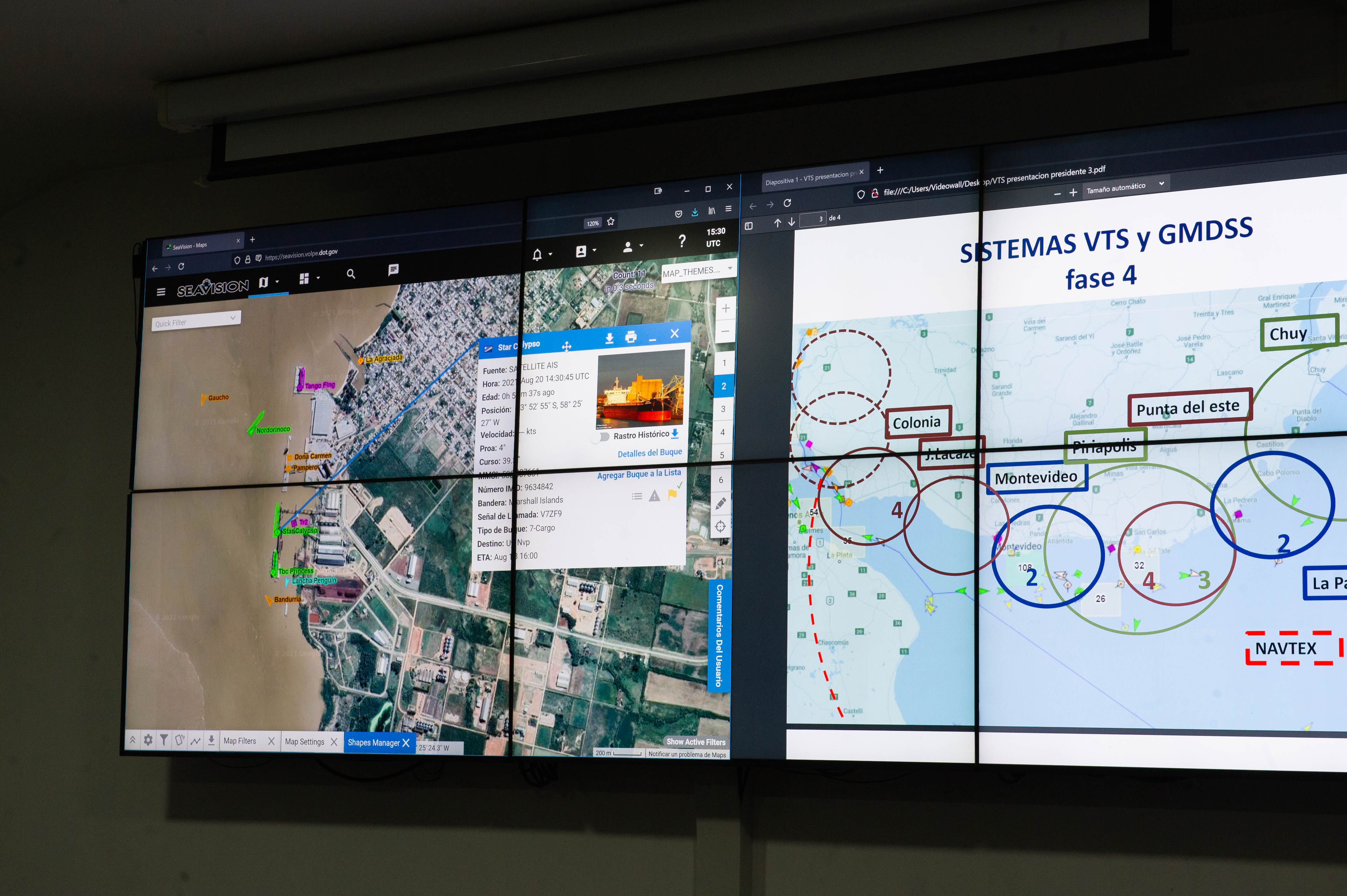Expand the Quick Filter dropdown
1347x896 pixels.
click(196, 322)
